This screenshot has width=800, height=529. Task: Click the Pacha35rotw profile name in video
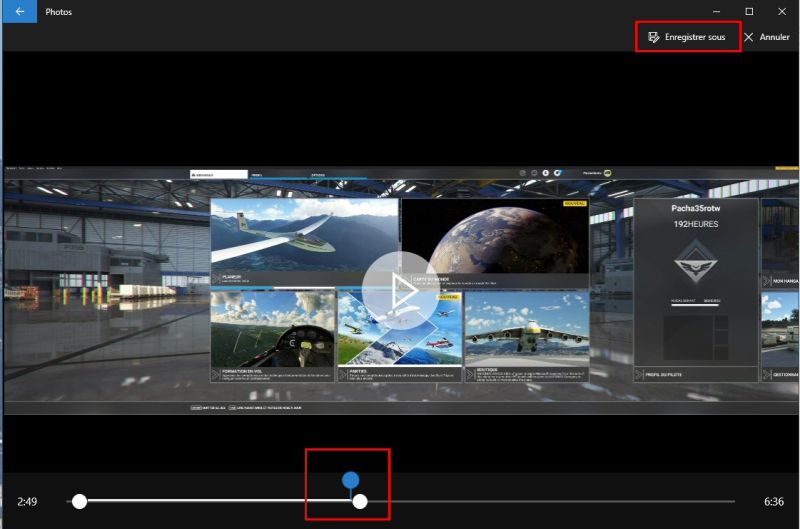[x=695, y=208]
